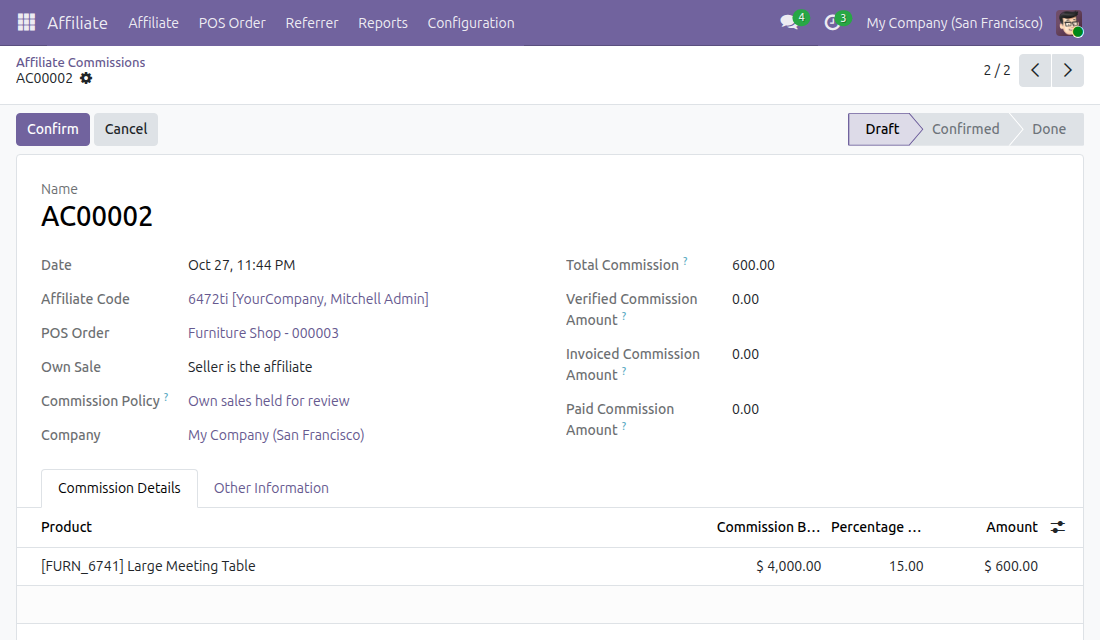Click the $ 4,000.00 commission base cell
Viewport: 1100px width, 640px height.
click(789, 566)
